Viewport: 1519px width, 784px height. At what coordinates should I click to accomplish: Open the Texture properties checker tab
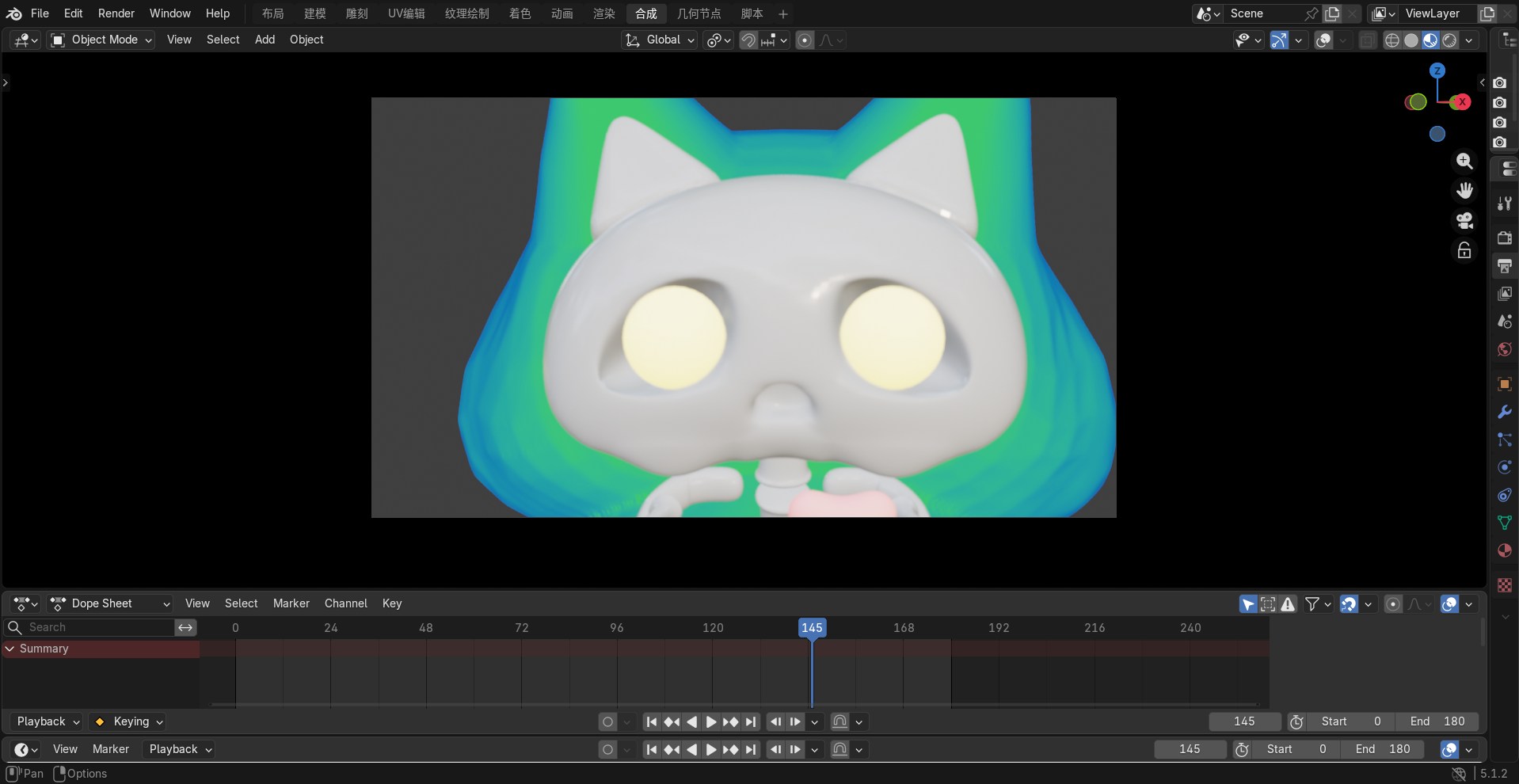[x=1505, y=585]
